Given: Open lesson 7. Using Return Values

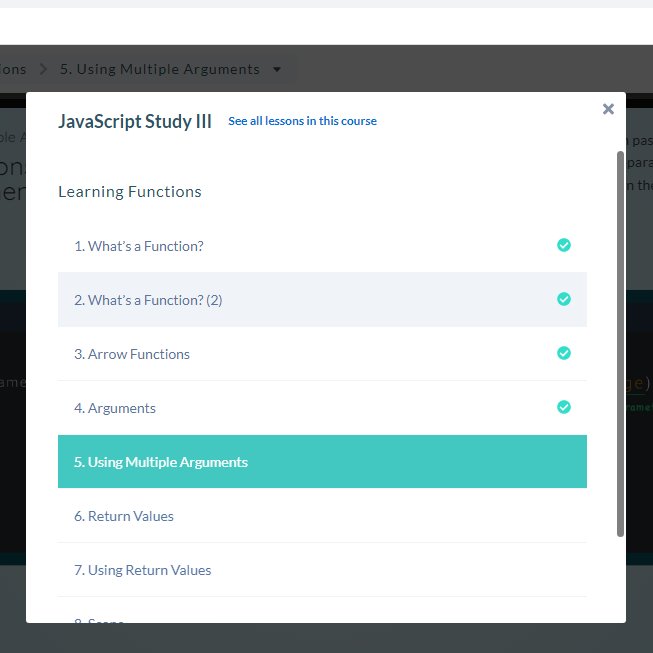Looking at the screenshot, I should click(322, 570).
